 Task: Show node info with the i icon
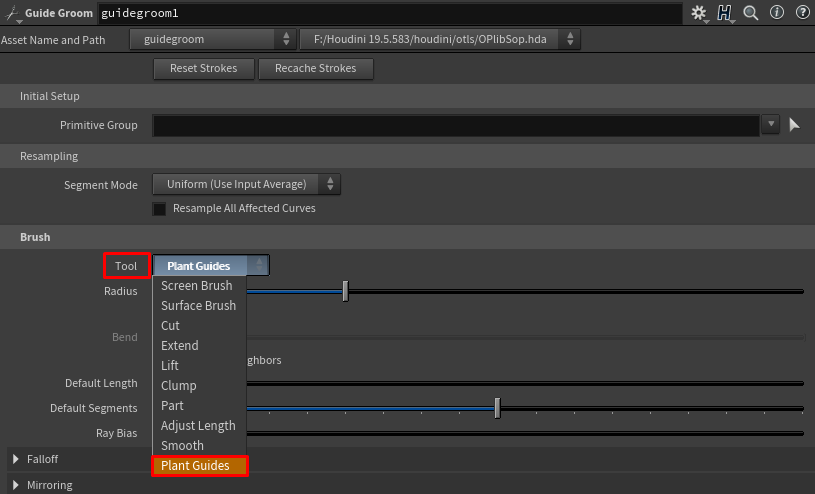click(x=777, y=13)
